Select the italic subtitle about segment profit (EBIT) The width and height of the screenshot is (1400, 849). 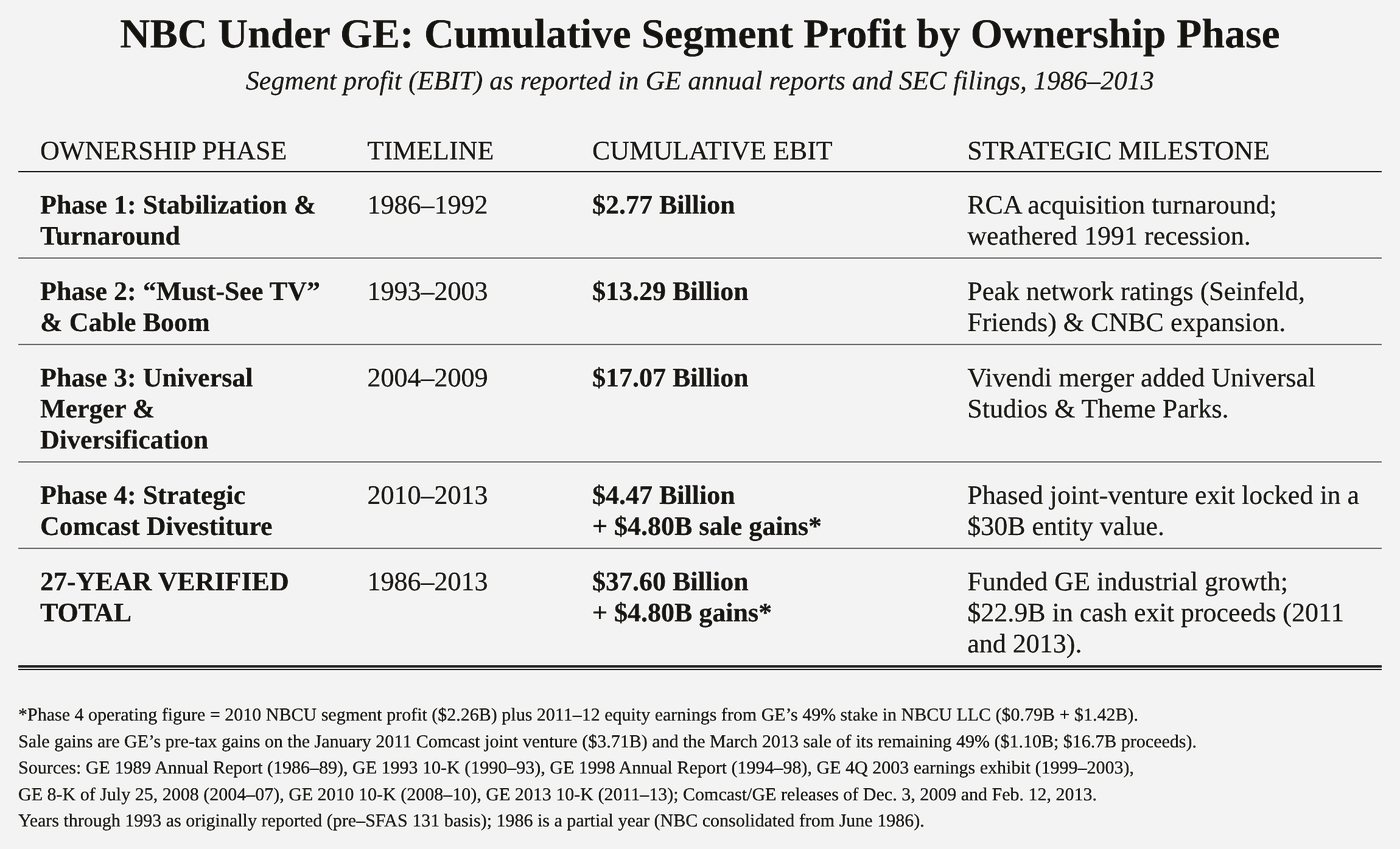tap(699, 81)
